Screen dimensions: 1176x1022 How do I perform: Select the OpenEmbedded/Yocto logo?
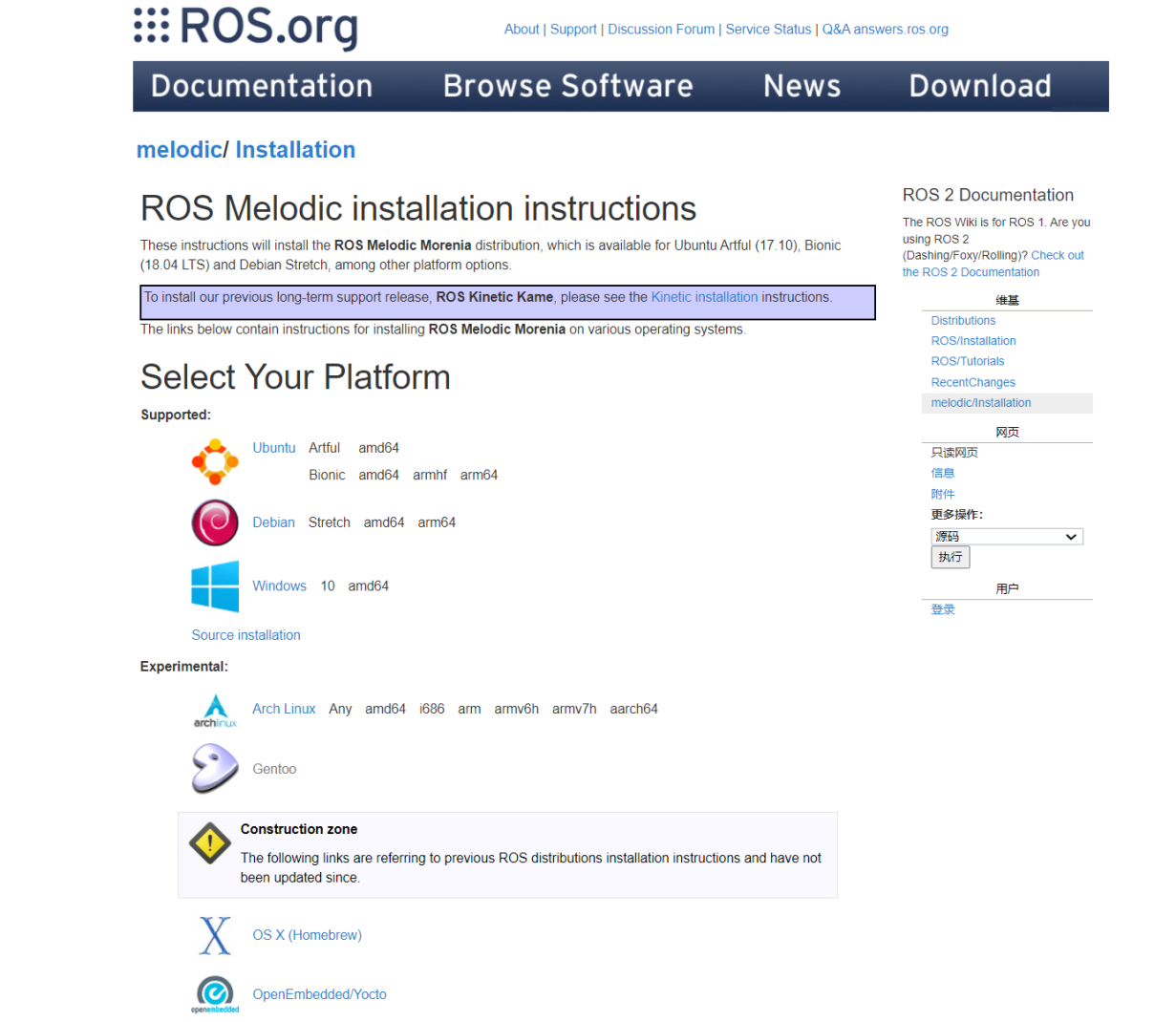click(x=214, y=994)
